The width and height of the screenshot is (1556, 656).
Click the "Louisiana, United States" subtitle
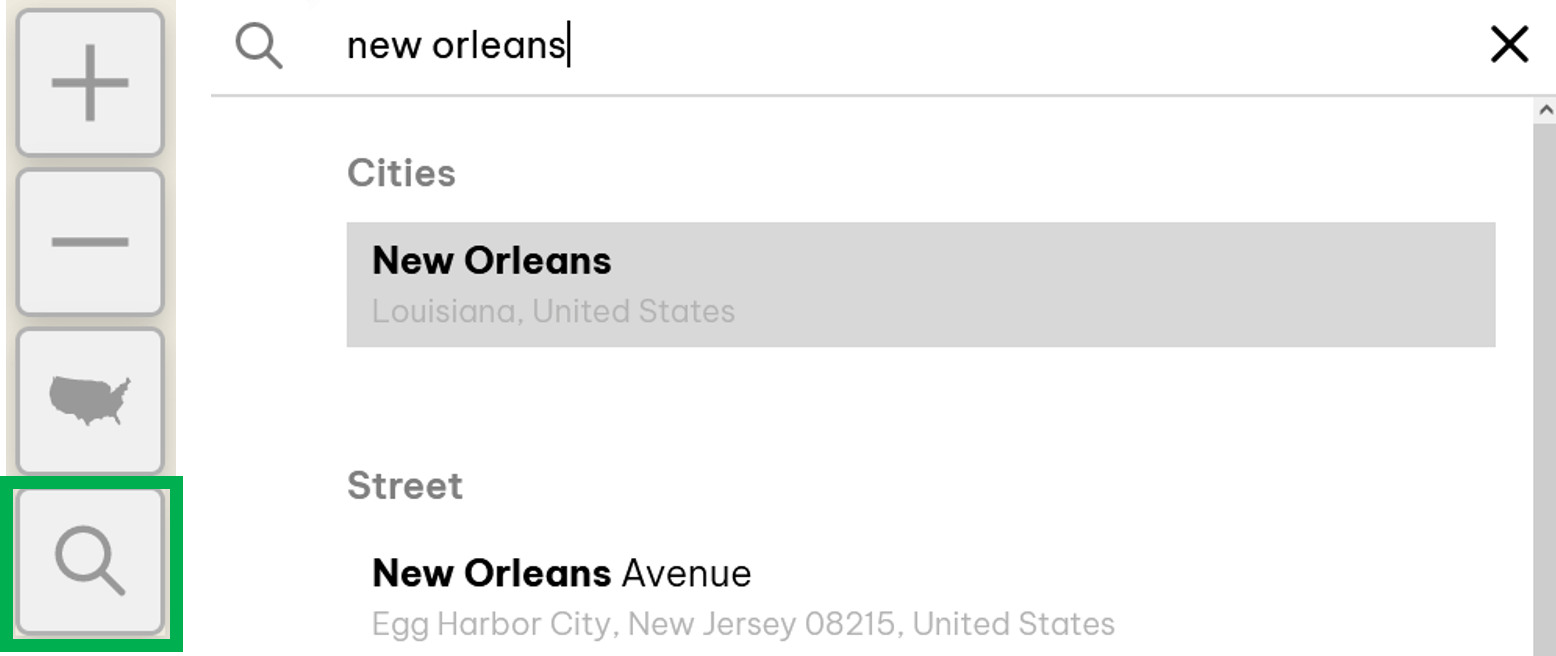553,311
